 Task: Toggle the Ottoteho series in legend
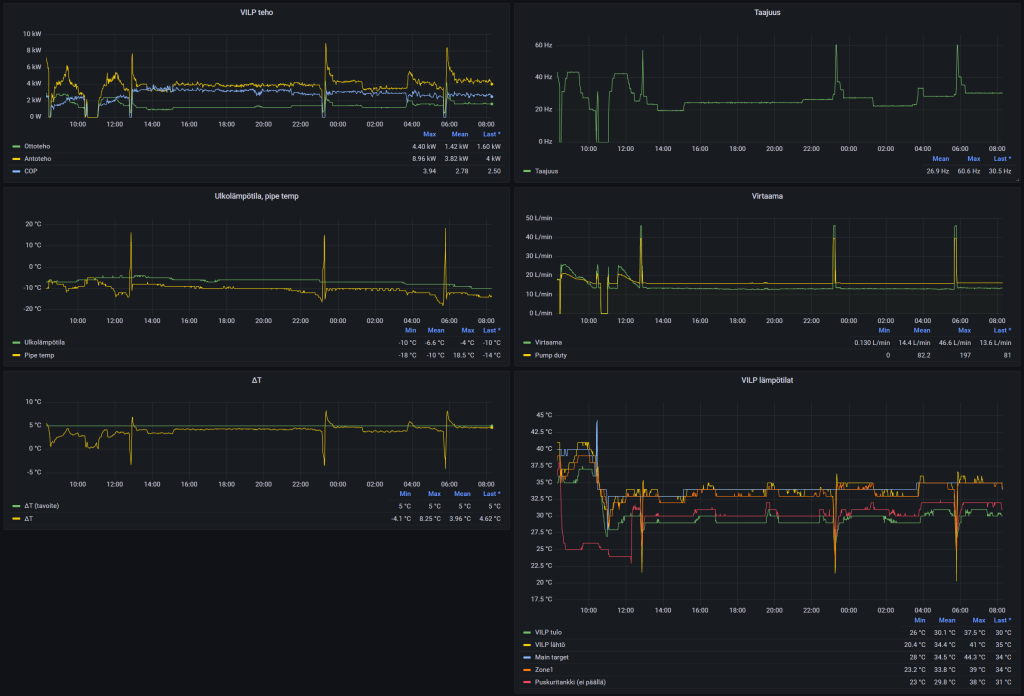(39, 146)
